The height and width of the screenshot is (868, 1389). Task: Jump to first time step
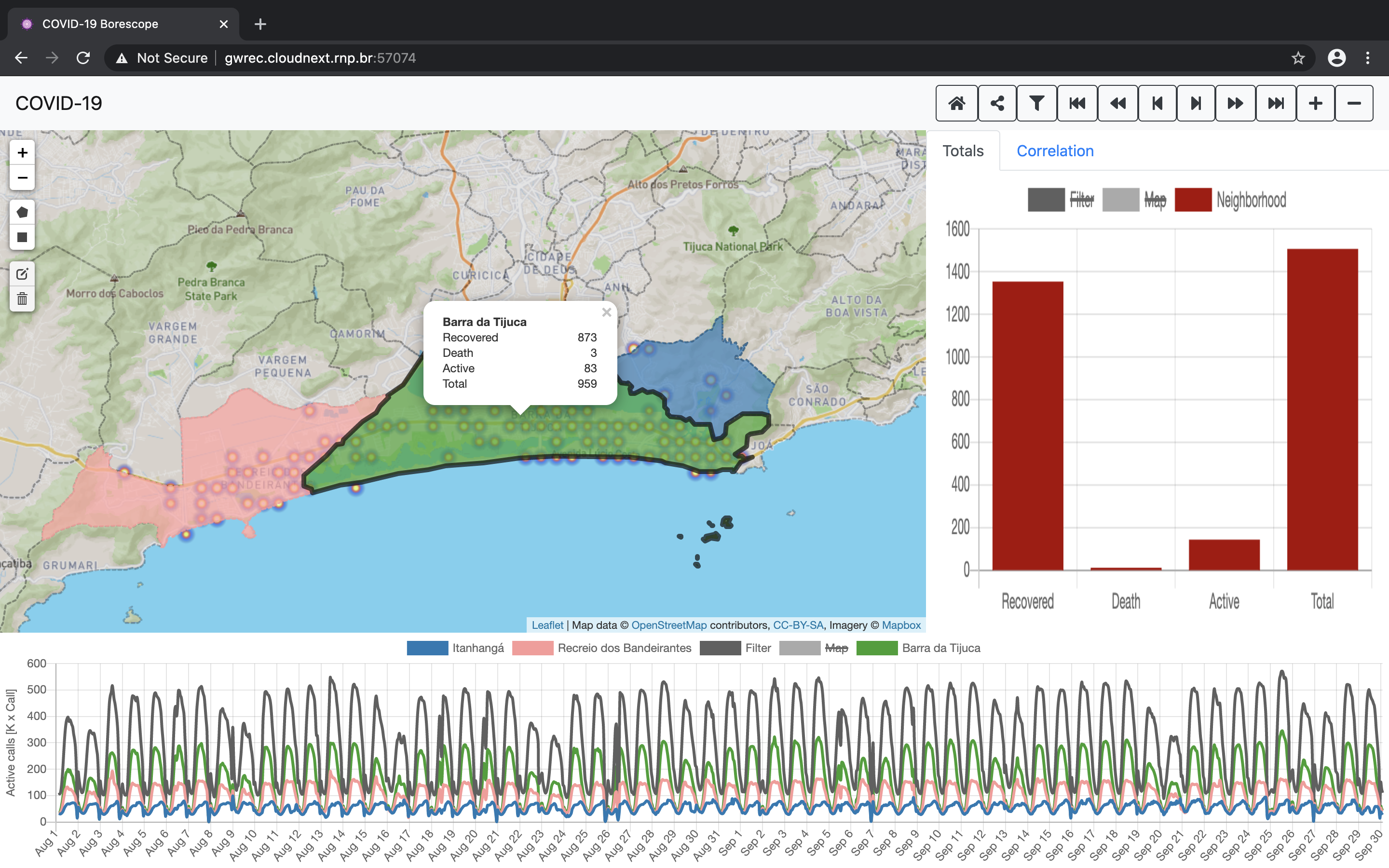(1077, 103)
